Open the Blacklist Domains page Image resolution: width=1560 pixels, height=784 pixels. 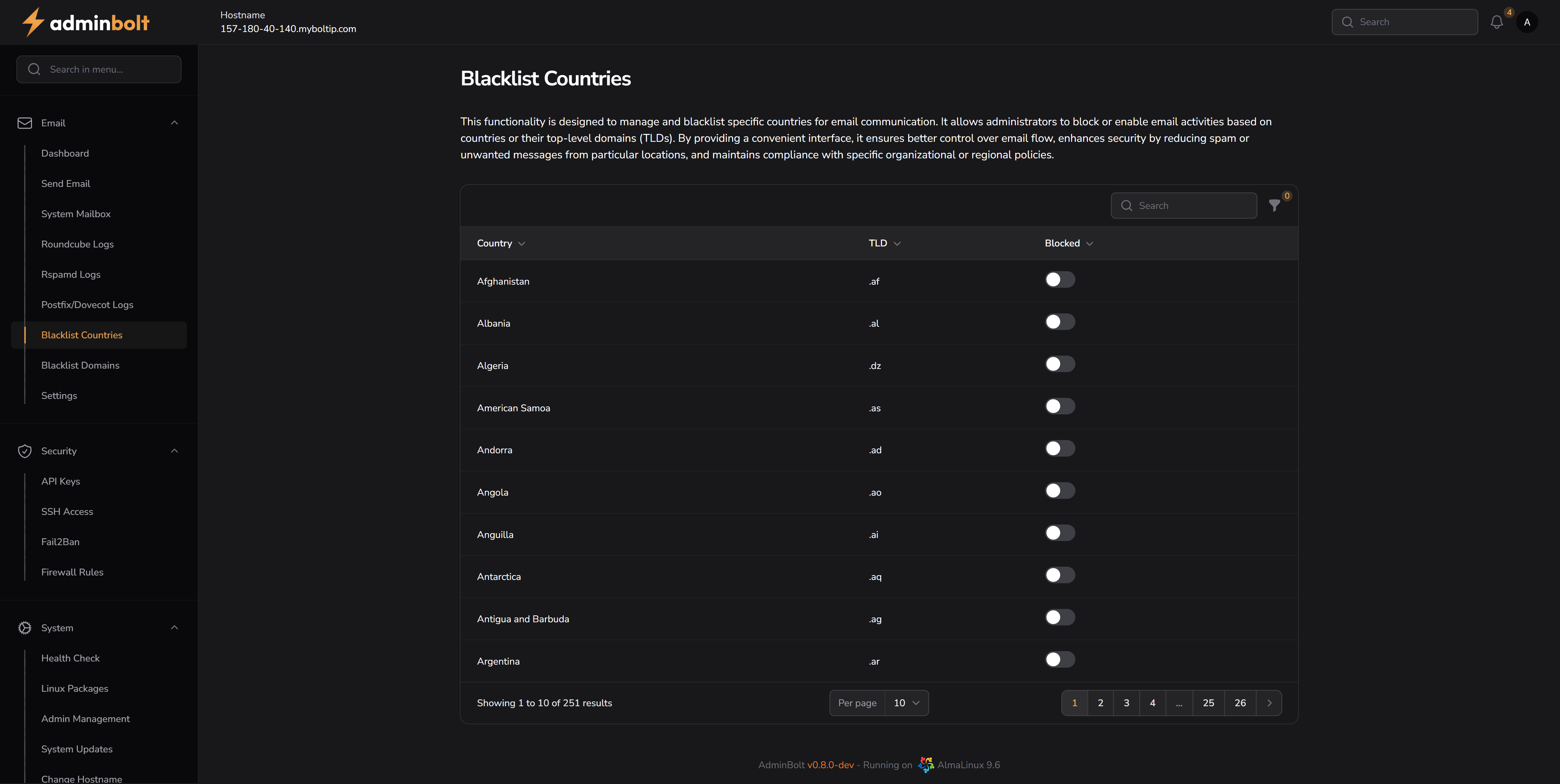click(x=80, y=365)
